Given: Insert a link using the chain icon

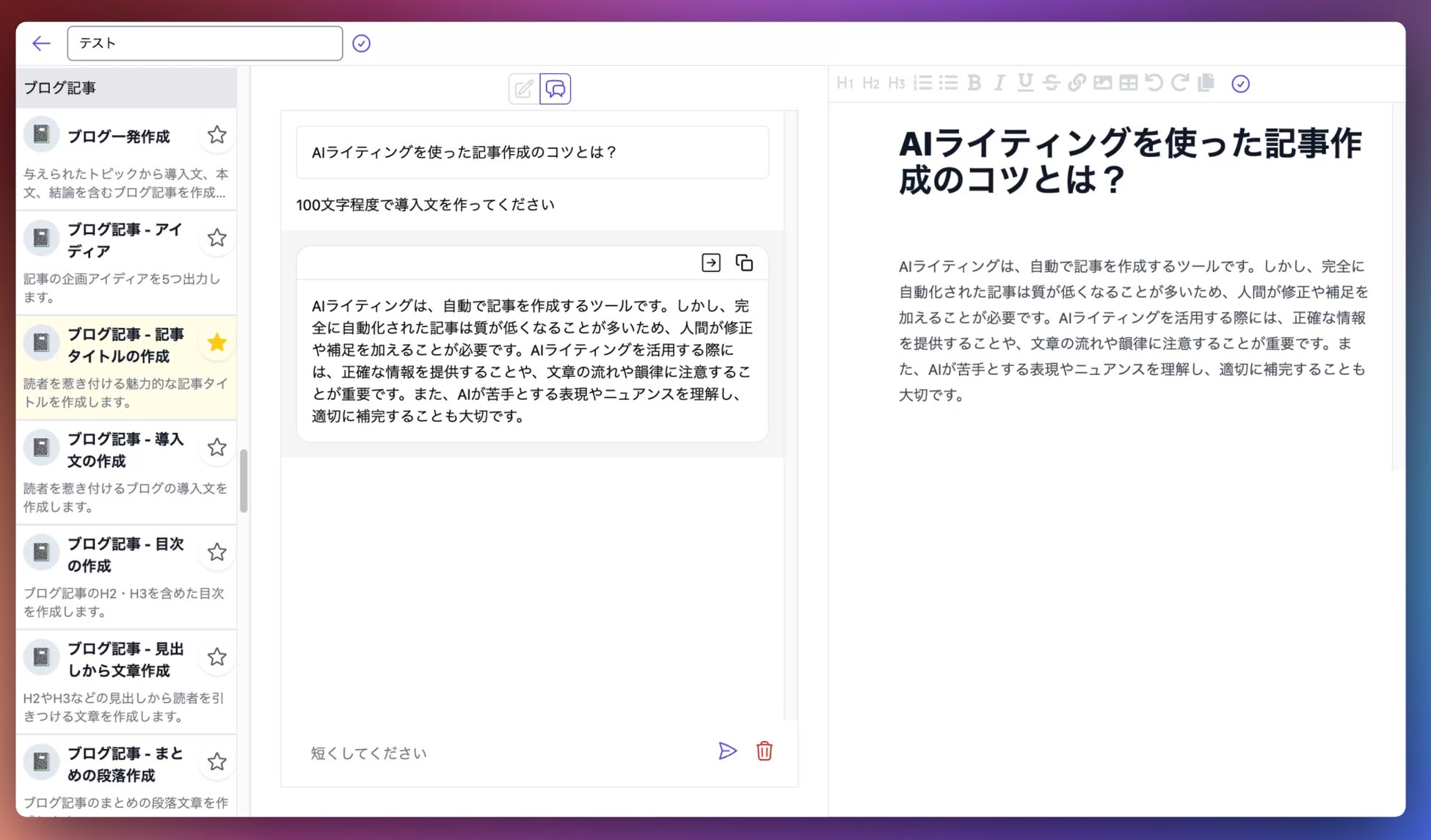Looking at the screenshot, I should 1077,83.
